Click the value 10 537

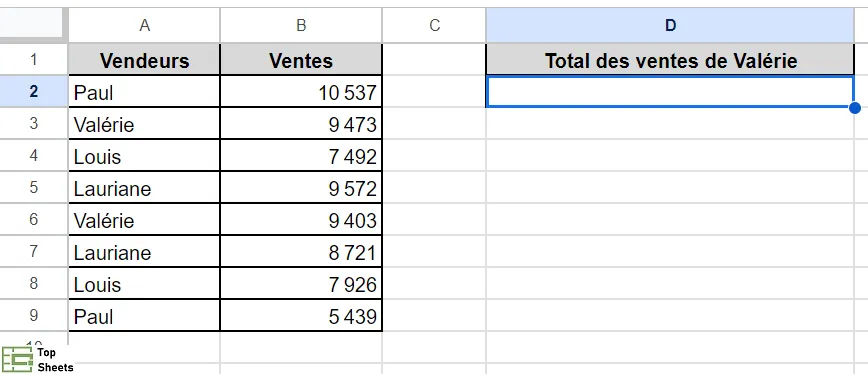tap(301, 92)
